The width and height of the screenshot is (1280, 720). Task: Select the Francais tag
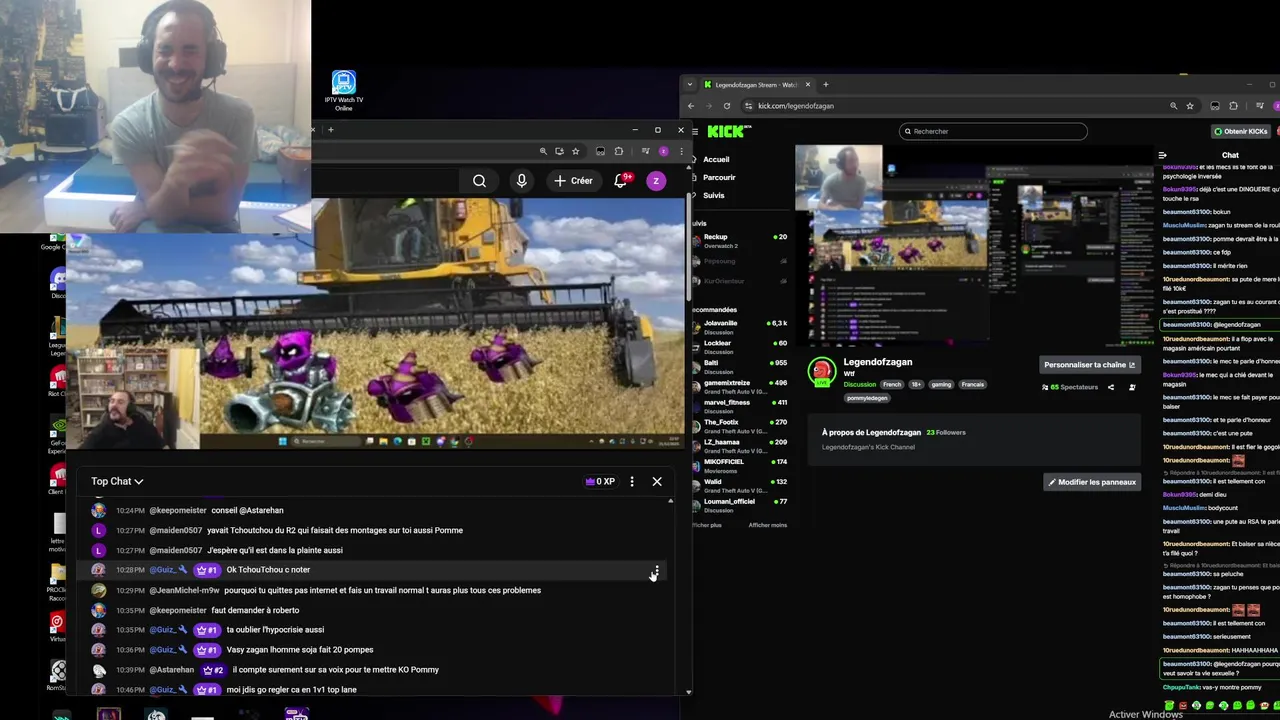(972, 384)
